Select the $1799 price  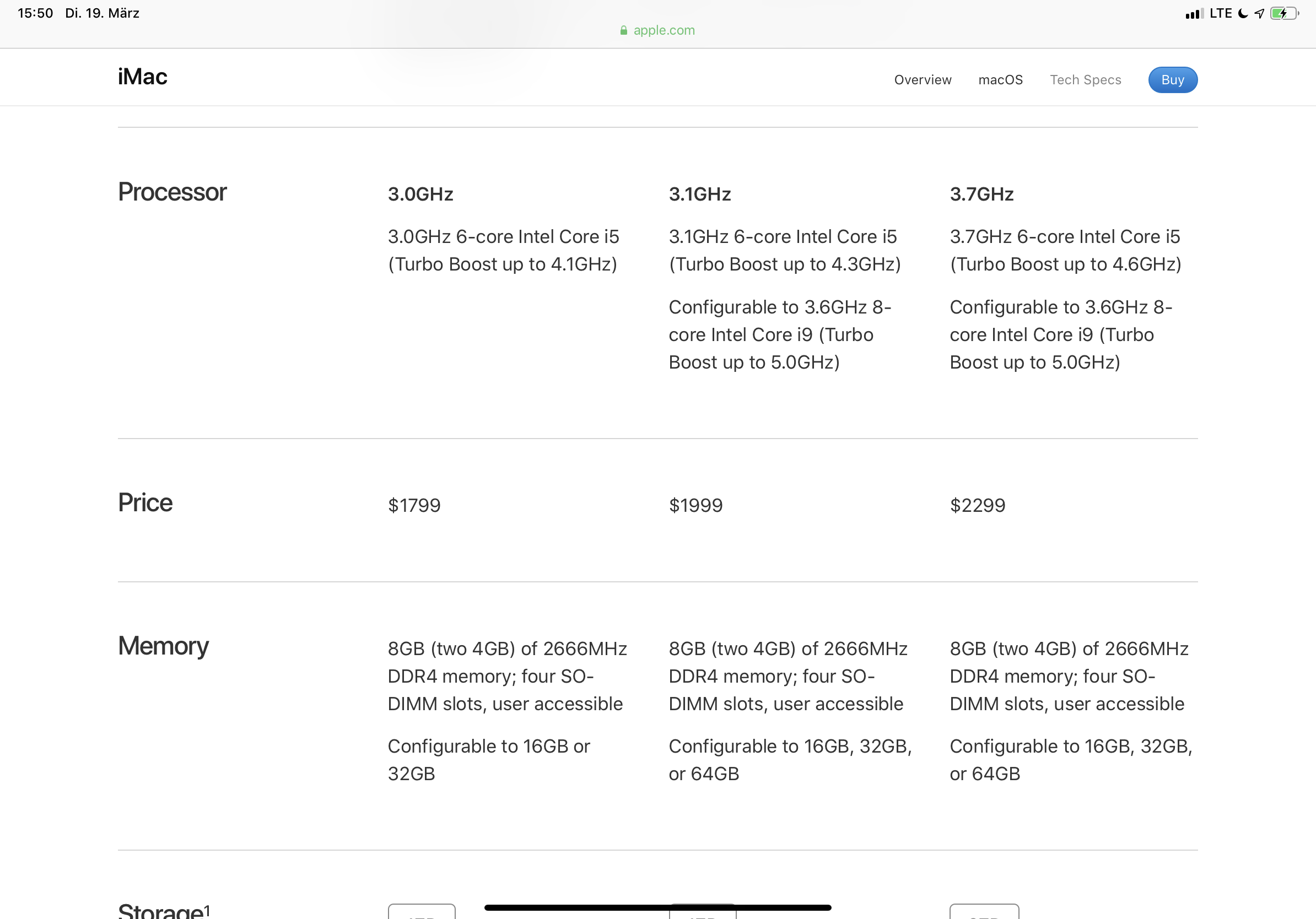(414, 505)
